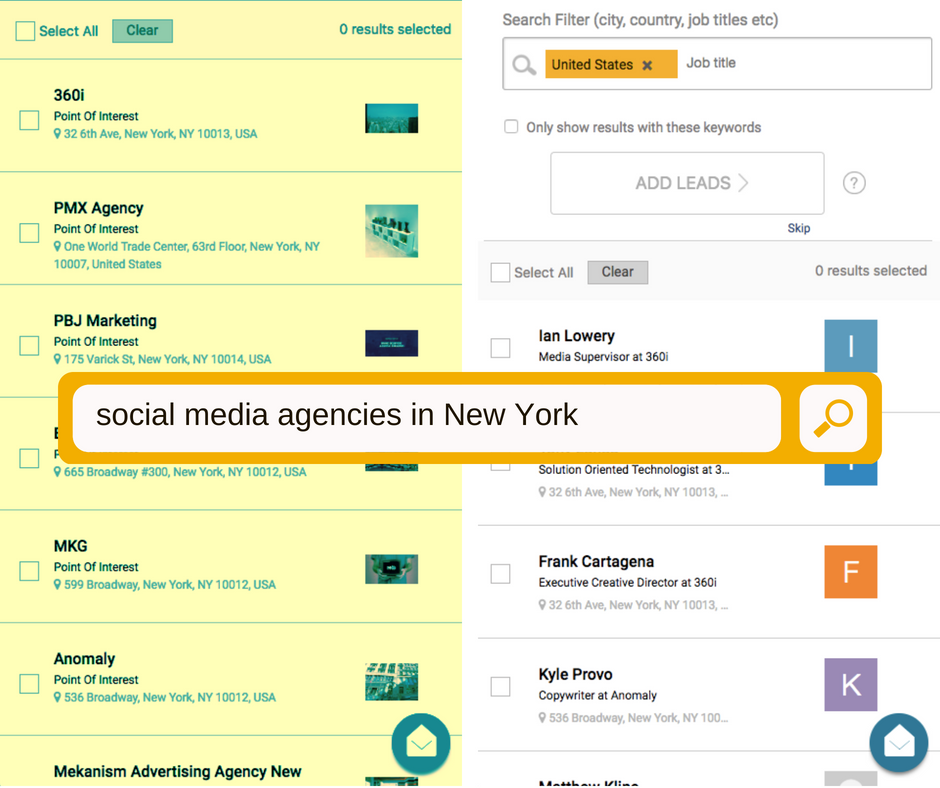Select the 360i company checkbox
940x788 pixels.
click(x=29, y=120)
